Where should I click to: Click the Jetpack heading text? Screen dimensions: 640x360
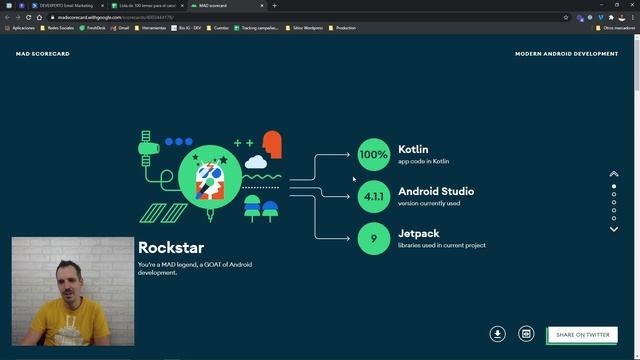[419, 233]
